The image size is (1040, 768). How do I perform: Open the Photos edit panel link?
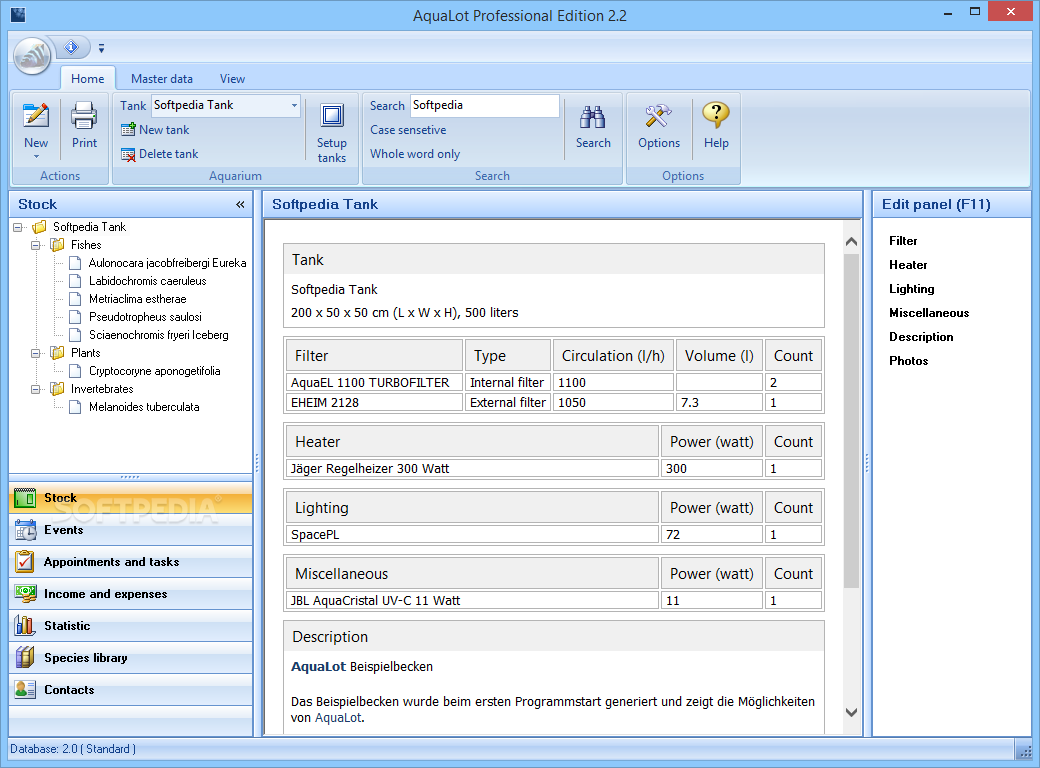pyautogui.click(x=908, y=360)
